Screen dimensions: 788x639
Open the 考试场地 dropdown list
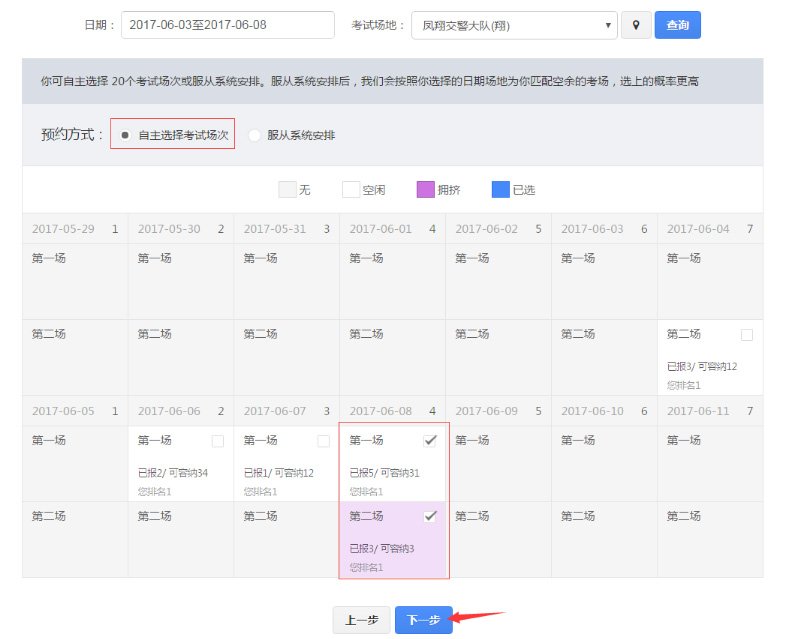pos(514,25)
